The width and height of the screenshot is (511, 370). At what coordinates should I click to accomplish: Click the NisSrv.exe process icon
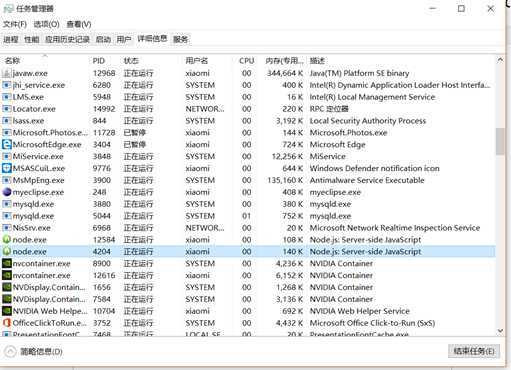click(x=6, y=228)
